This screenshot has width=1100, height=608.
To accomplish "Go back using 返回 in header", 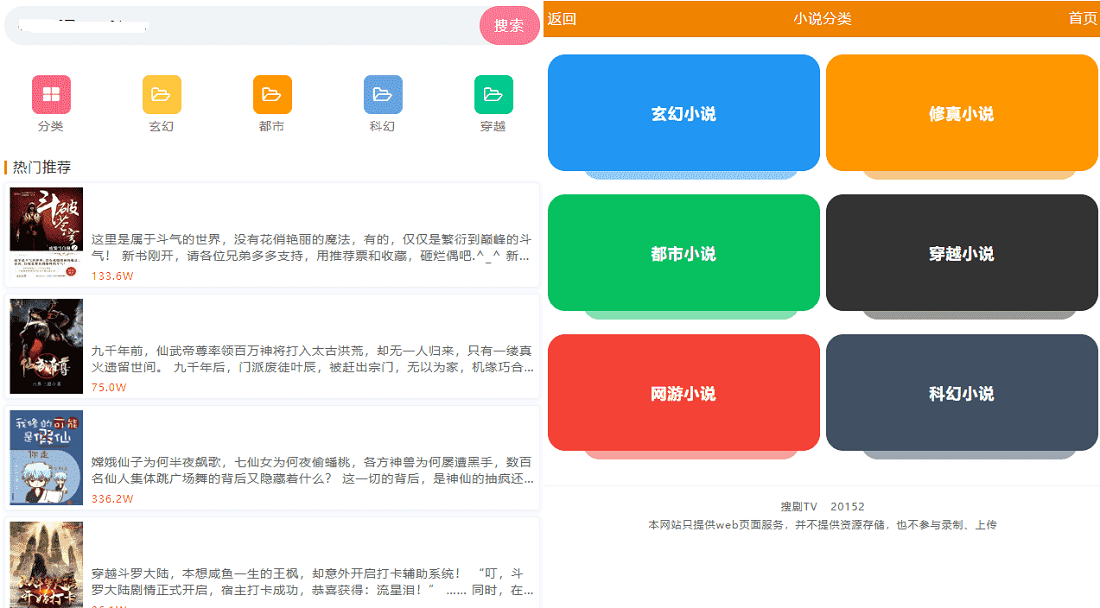I will (562, 19).
